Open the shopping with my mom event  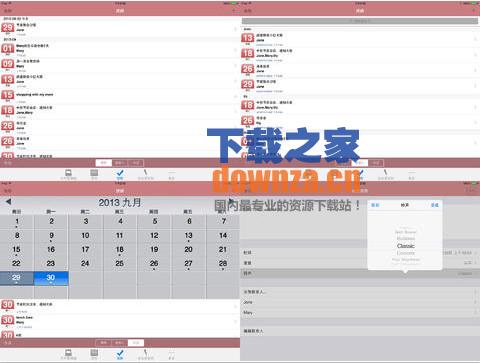pos(120,96)
